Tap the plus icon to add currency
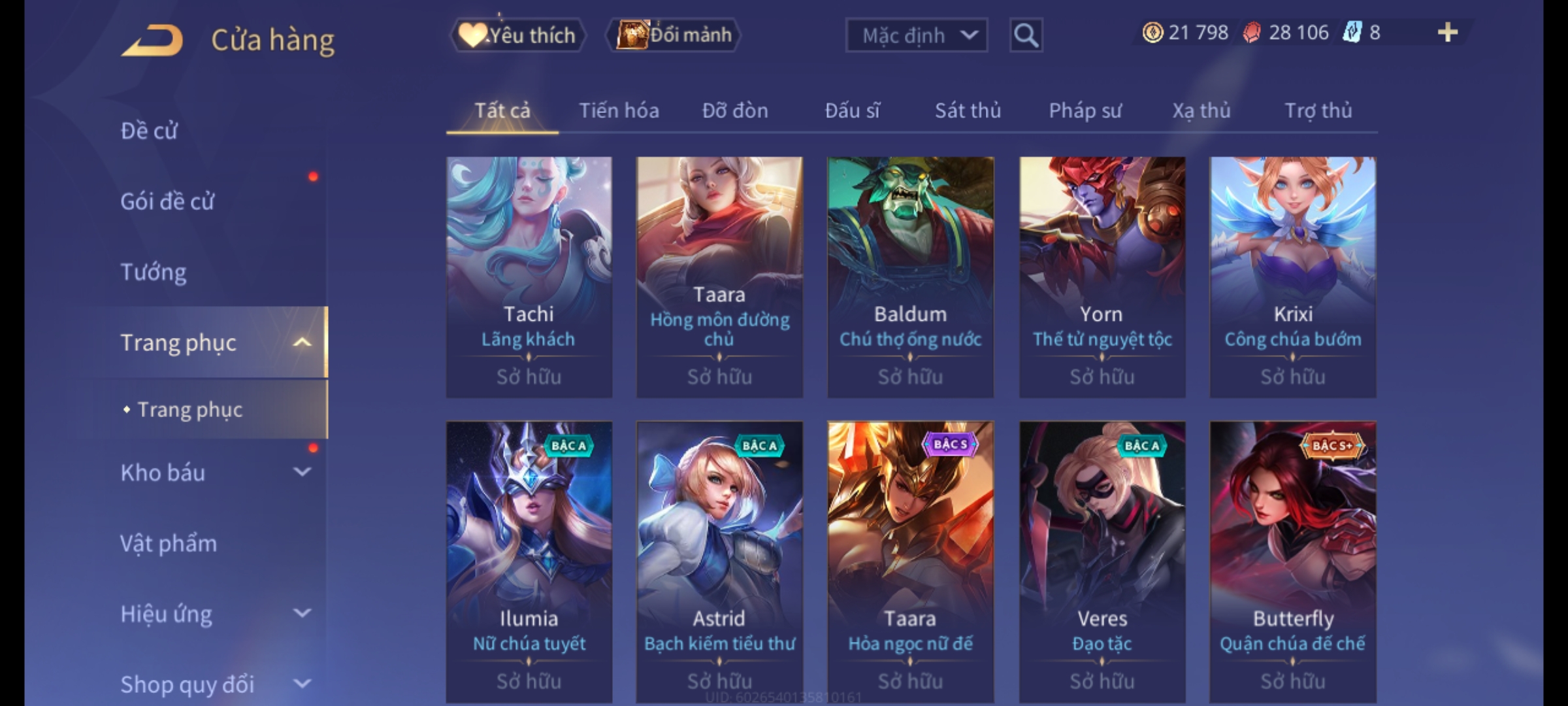Screen dimensions: 1568x706 pyautogui.click(x=1448, y=33)
